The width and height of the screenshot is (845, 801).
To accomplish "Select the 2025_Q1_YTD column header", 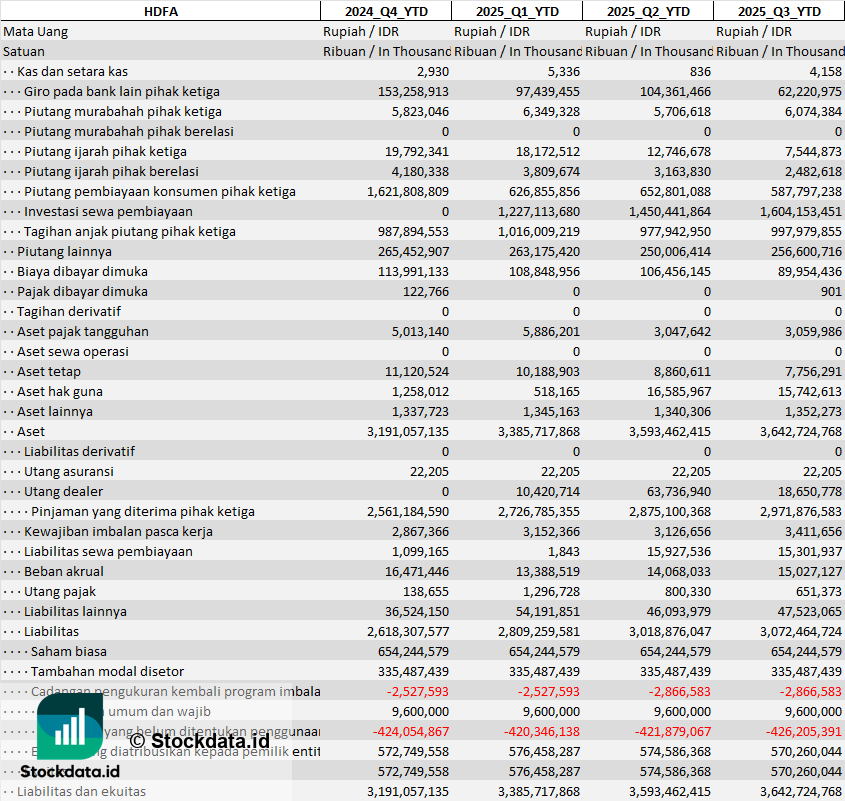I will [516, 11].
